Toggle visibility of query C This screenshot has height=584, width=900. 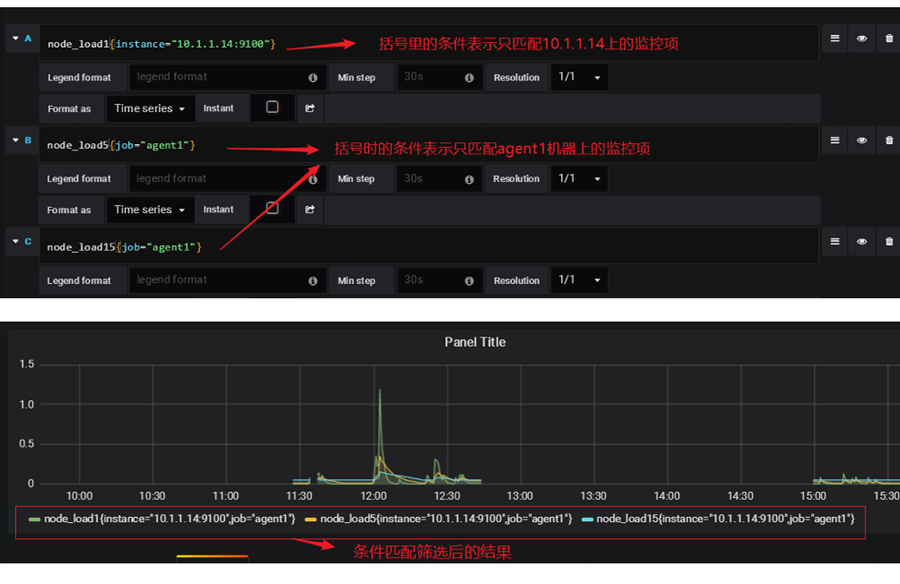click(x=862, y=242)
